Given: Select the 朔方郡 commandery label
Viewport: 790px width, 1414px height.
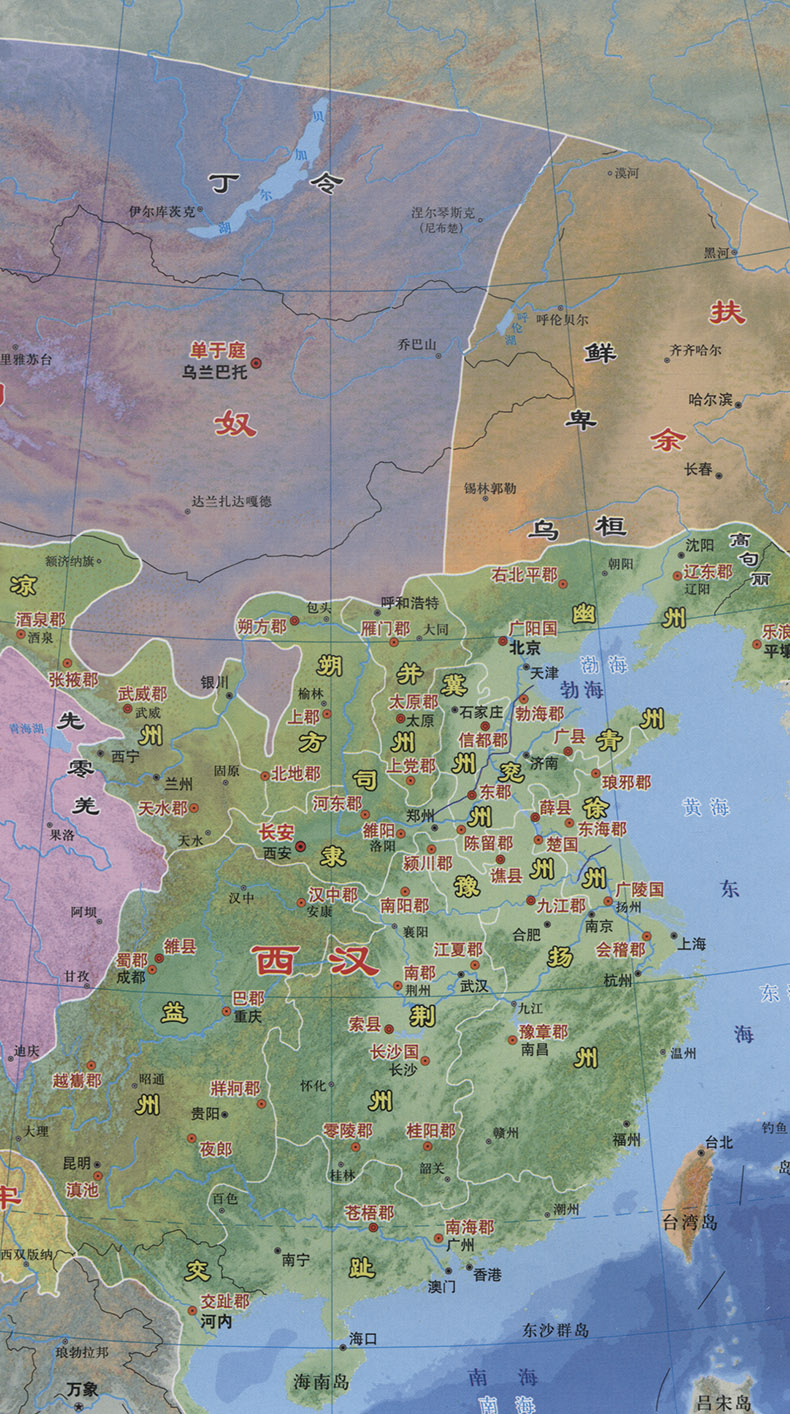Looking at the screenshot, I should coord(261,627).
